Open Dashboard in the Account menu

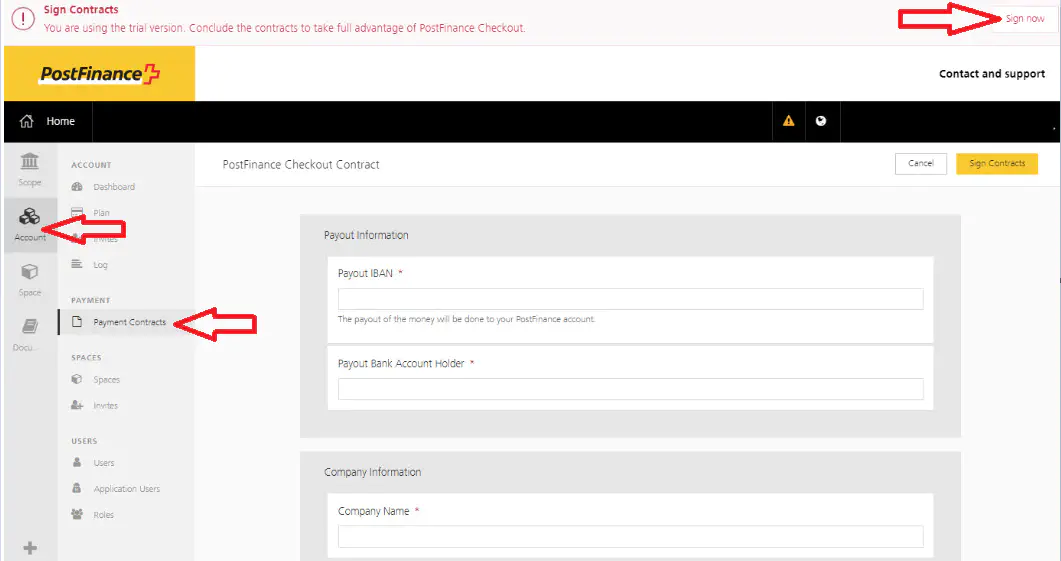point(113,187)
